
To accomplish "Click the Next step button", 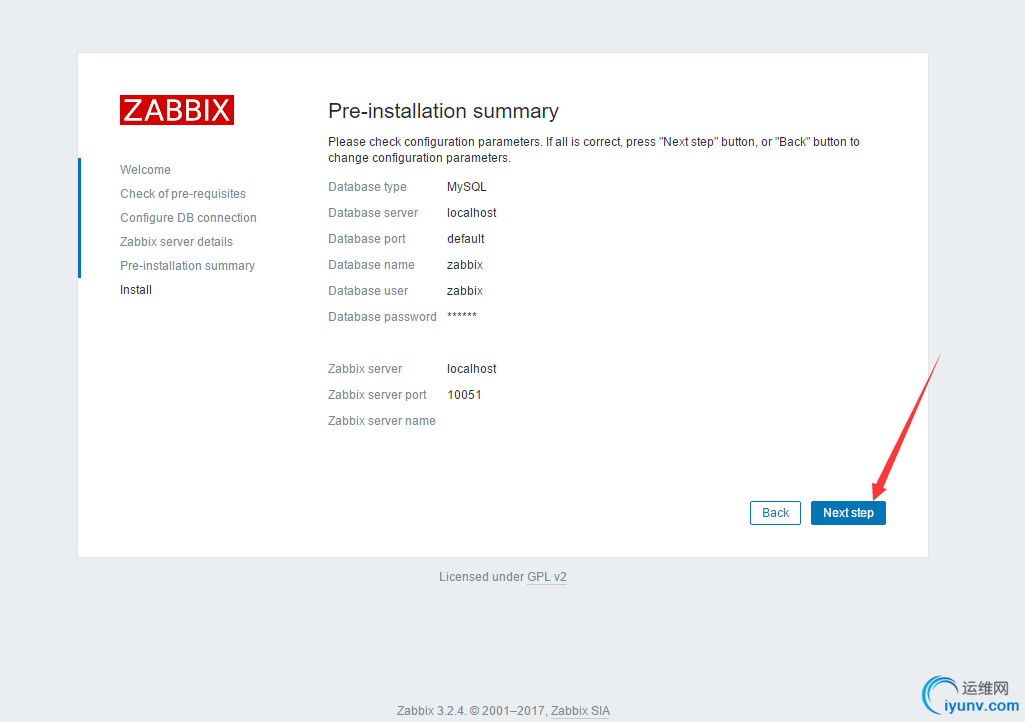I will (848, 513).
